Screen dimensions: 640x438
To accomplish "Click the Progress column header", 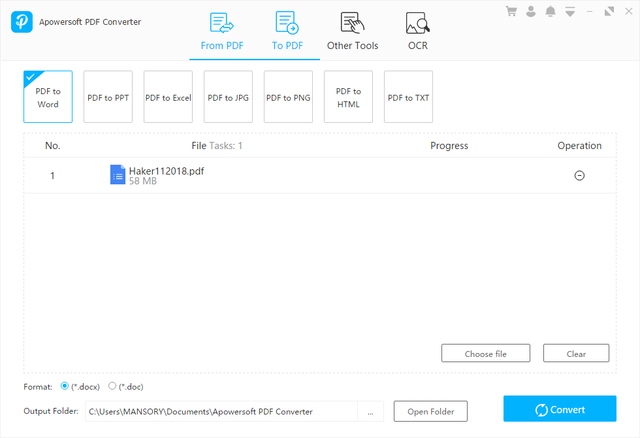I will pos(449,146).
